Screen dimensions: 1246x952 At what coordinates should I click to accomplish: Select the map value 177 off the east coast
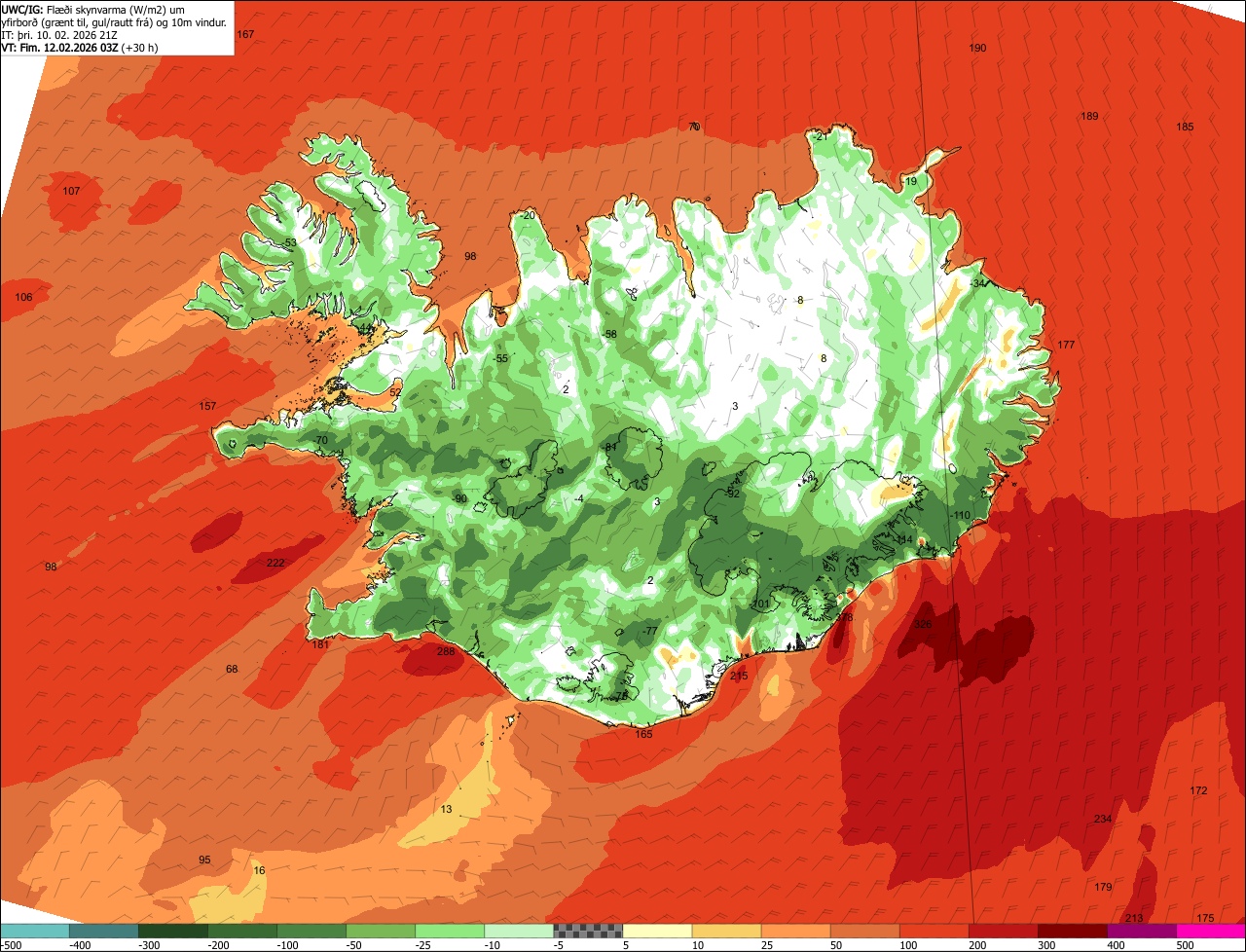pos(1067,345)
